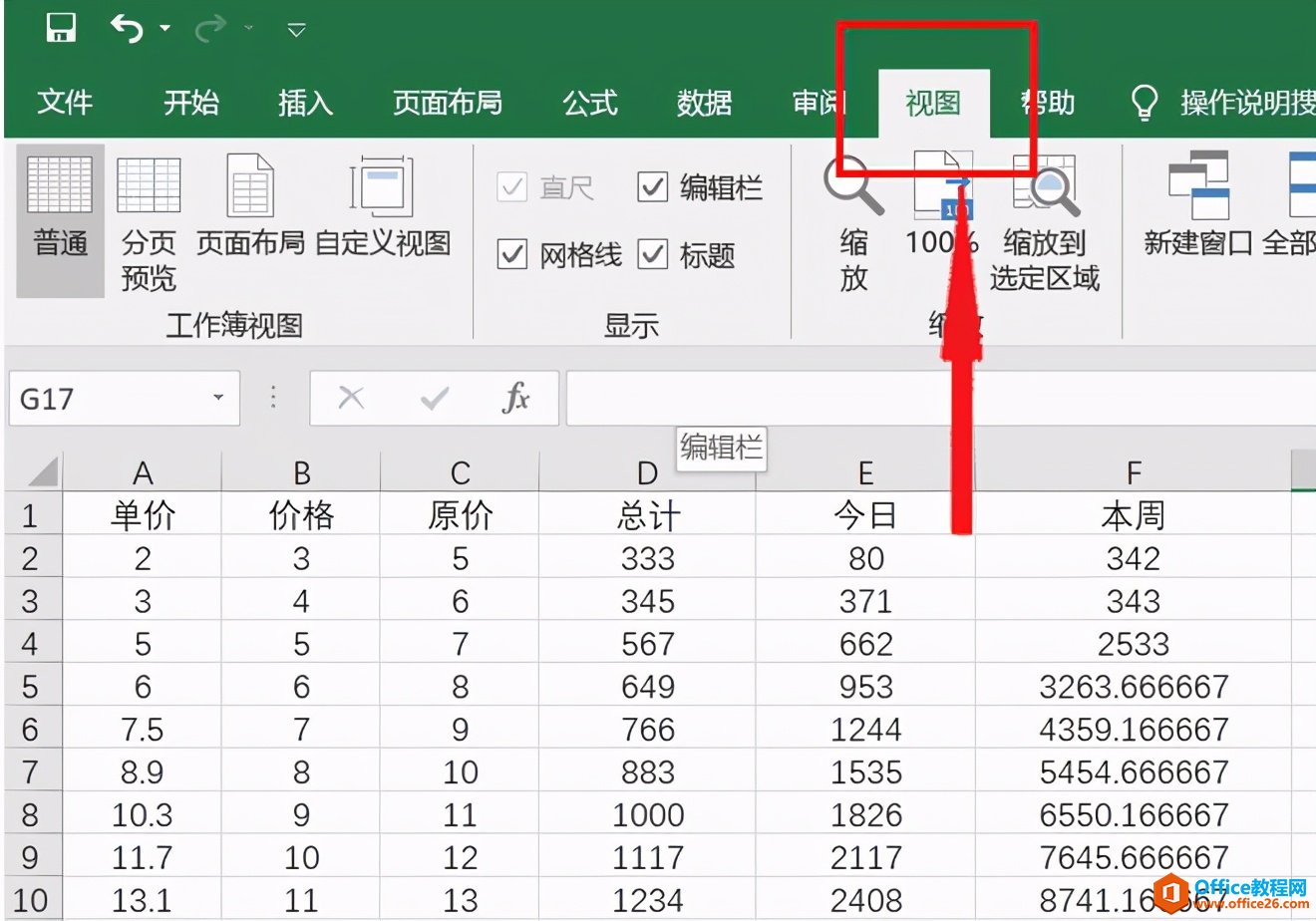The width and height of the screenshot is (1316, 921).
Task: Click the Redo arrow icon
Action: click(x=210, y=30)
